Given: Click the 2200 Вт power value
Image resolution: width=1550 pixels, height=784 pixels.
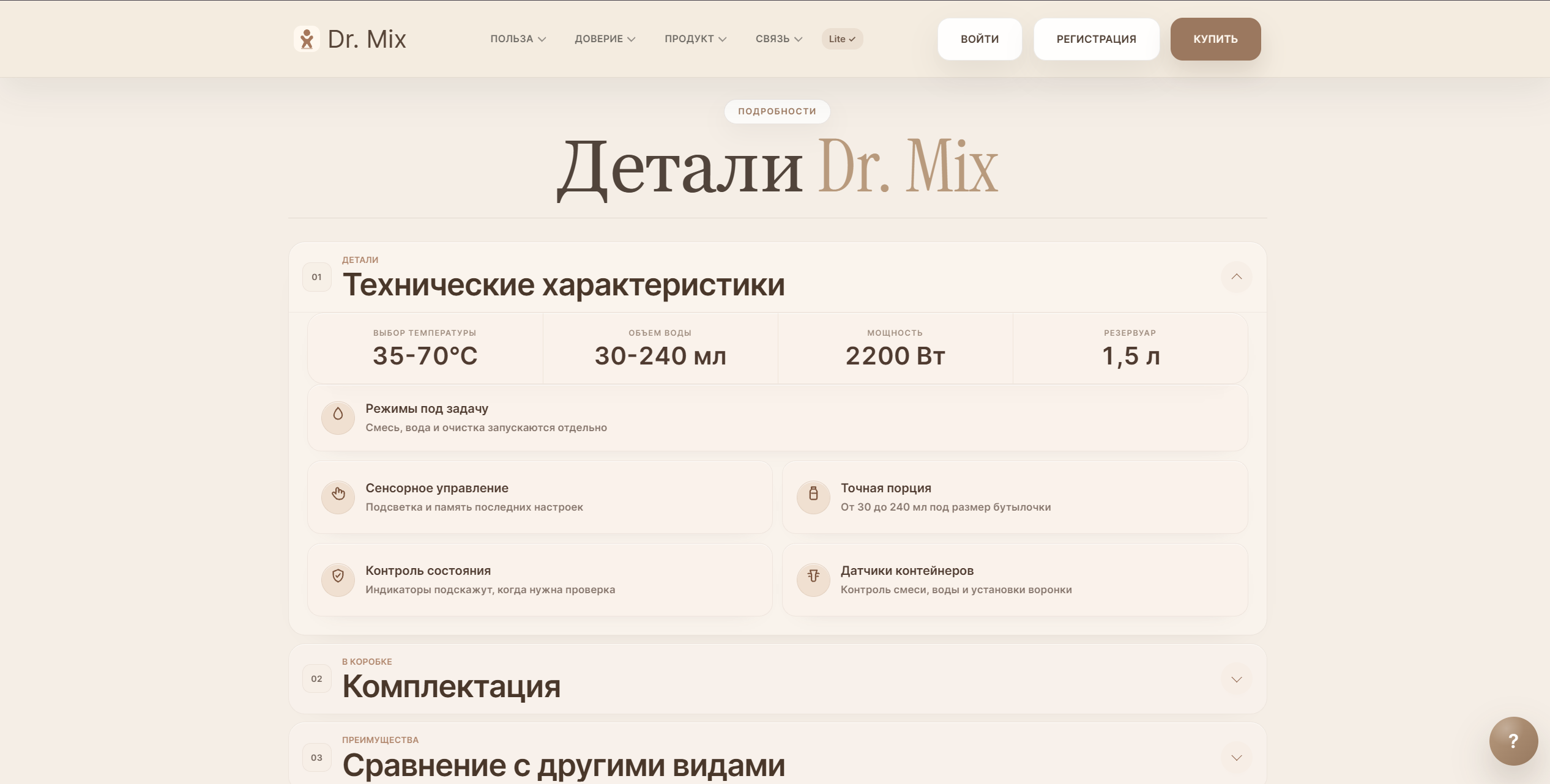Looking at the screenshot, I should click(x=895, y=356).
